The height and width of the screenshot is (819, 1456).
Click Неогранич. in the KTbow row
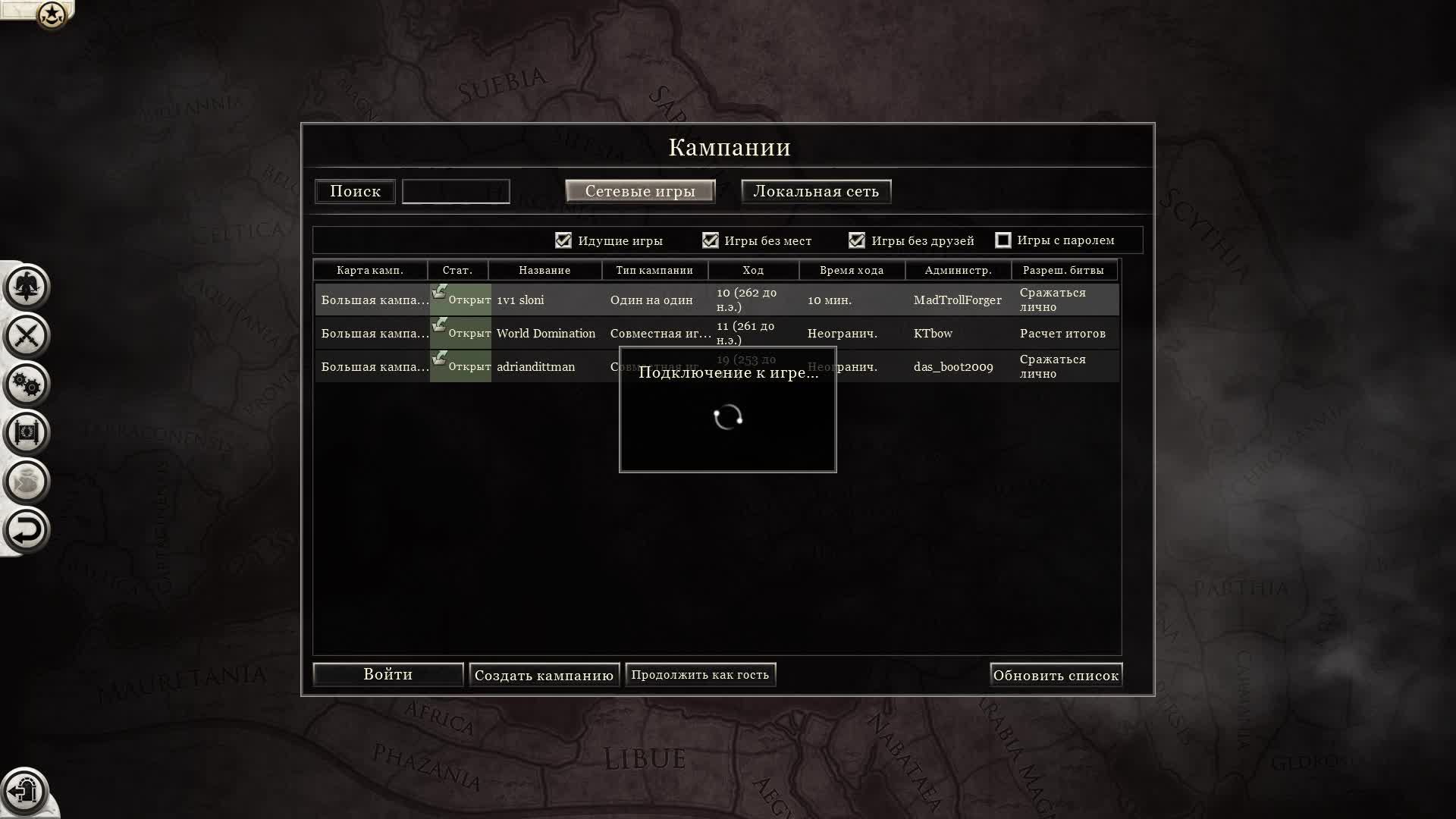point(843,333)
